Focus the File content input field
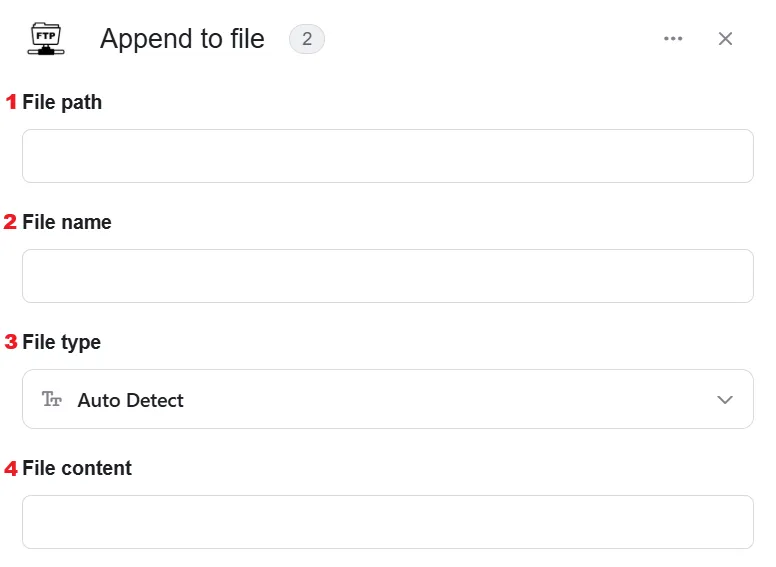Screen dimensions: 776x567 [388, 522]
